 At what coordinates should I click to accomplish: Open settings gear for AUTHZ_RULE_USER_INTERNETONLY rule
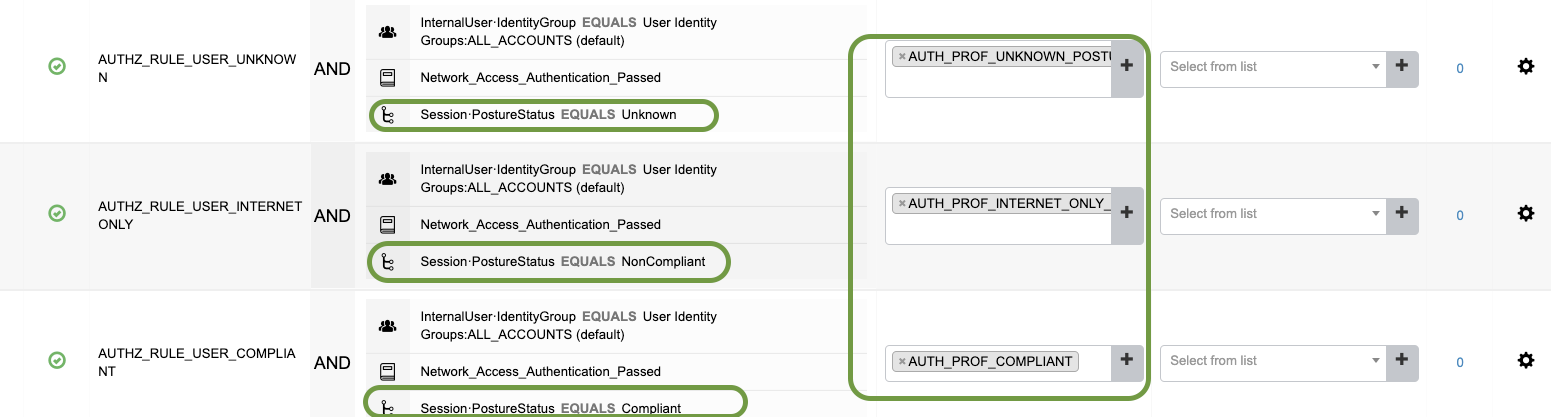[x=1525, y=213]
